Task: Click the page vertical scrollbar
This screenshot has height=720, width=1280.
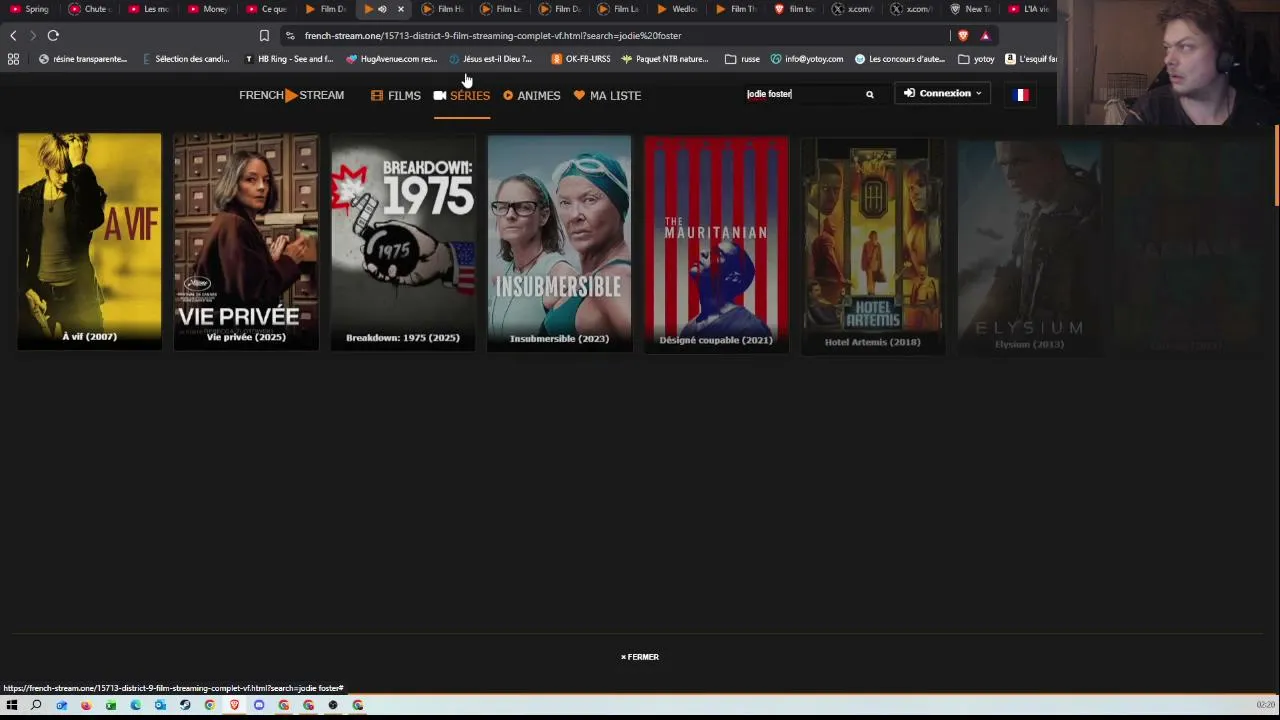Action: [x=1277, y=165]
